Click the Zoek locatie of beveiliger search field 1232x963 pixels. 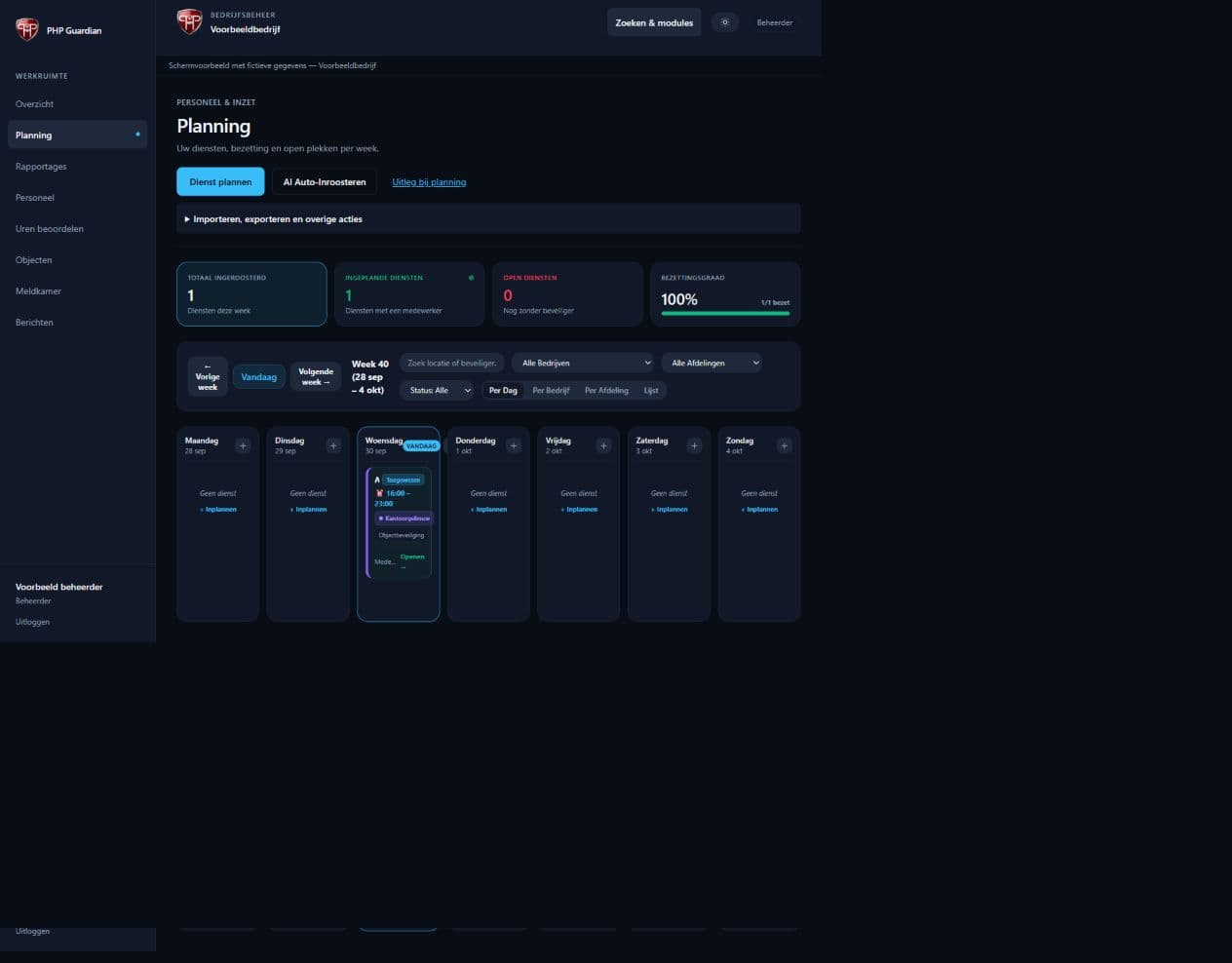[x=452, y=363]
